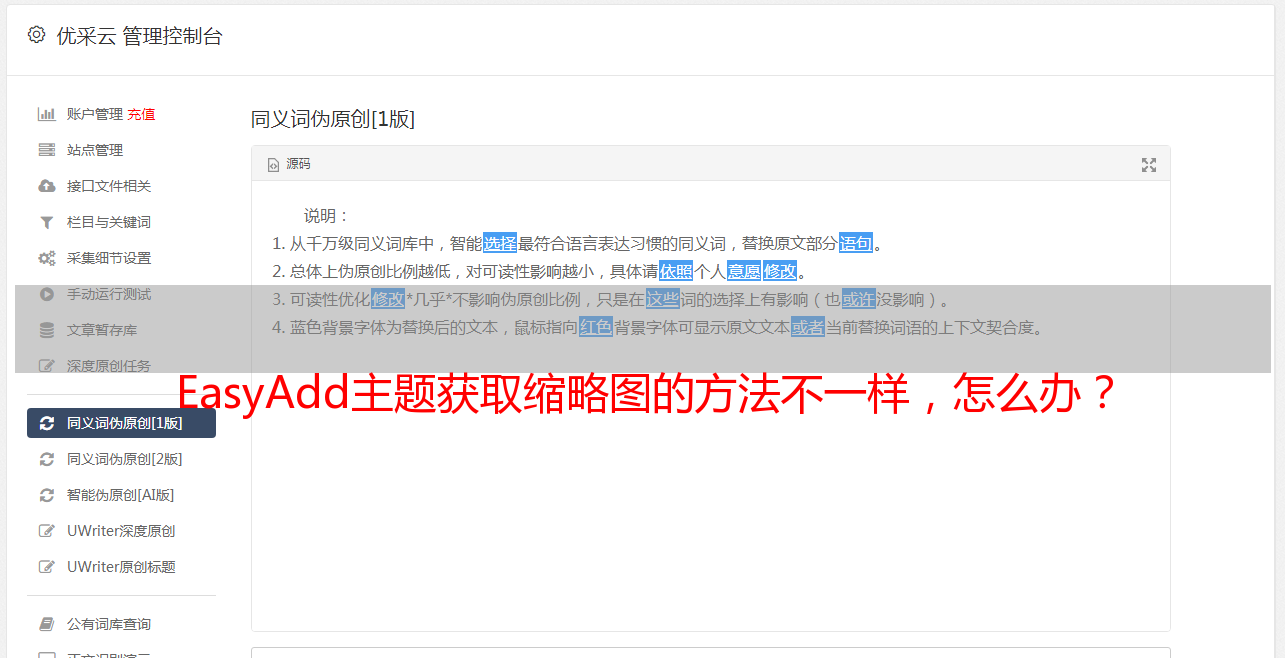Click the 栏目与关键词 filter icon
The height and width of the screenshot is (658, 1285).
coord(46,222)
